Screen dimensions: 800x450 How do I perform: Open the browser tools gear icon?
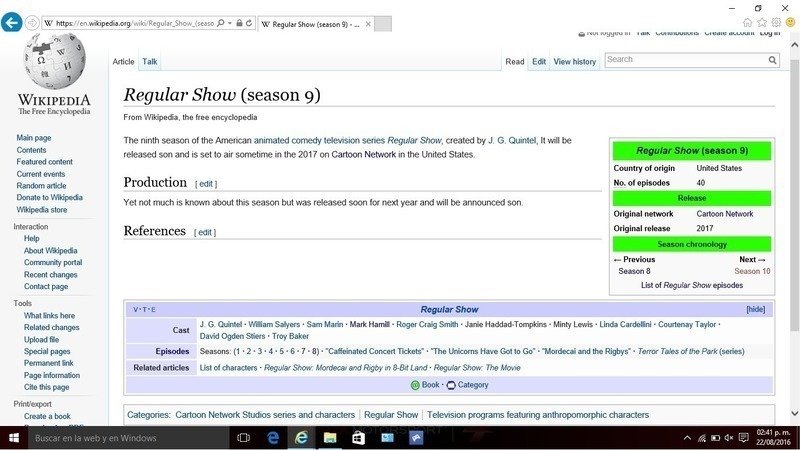tap(778, 22)
